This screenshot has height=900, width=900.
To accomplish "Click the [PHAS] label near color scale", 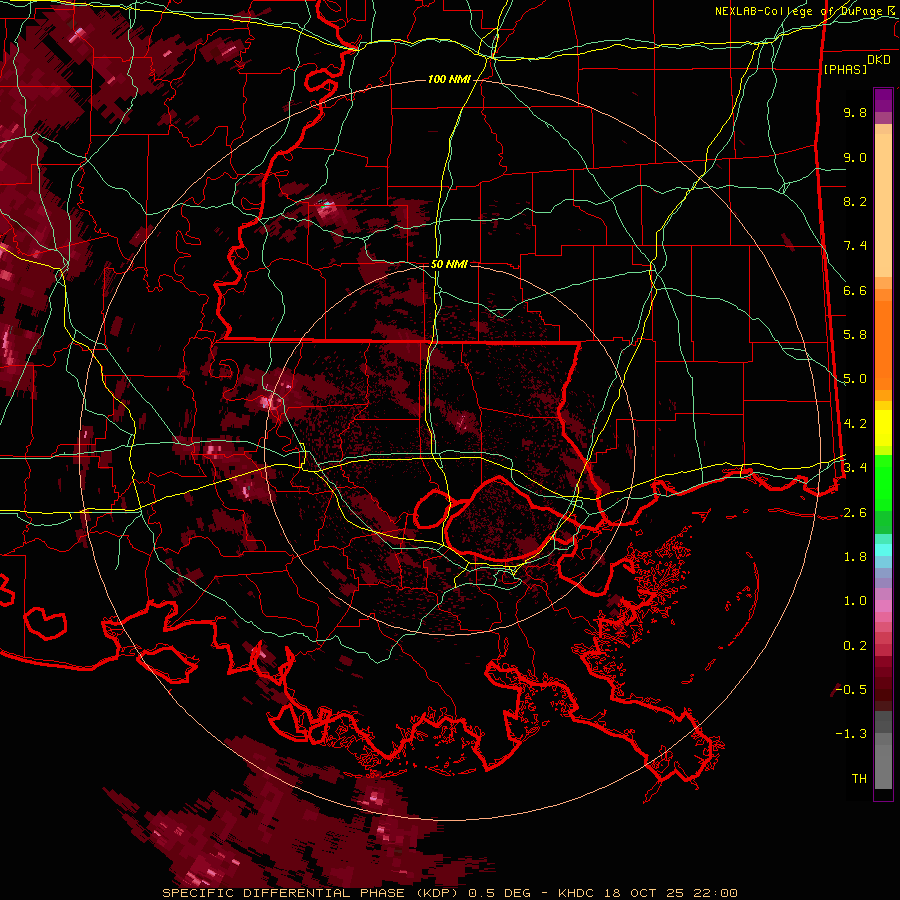I will [845, 69].
